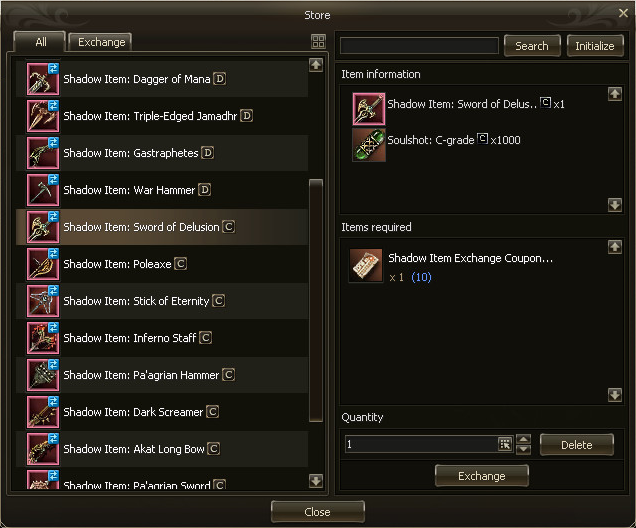Screen dimensions: 636x528
Task: Switch to the Exchange tab
Action: point(100,42)
